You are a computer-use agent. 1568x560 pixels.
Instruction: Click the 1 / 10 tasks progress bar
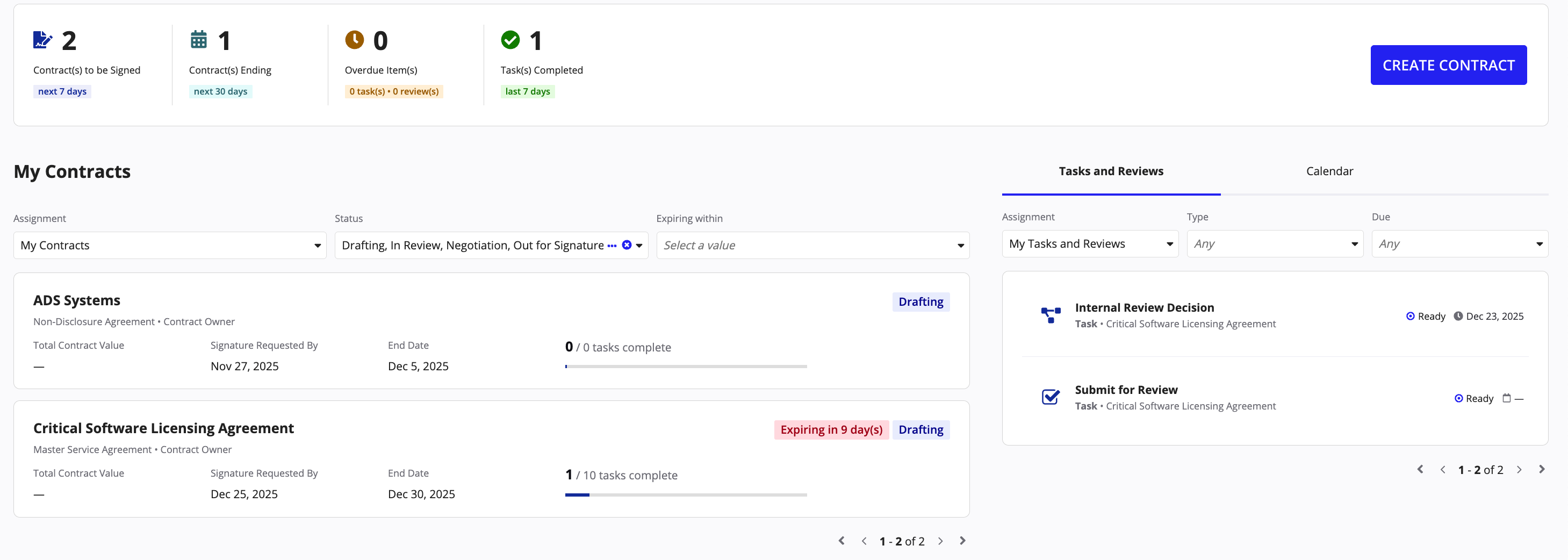pyautogui.click(x=686, y=495)
